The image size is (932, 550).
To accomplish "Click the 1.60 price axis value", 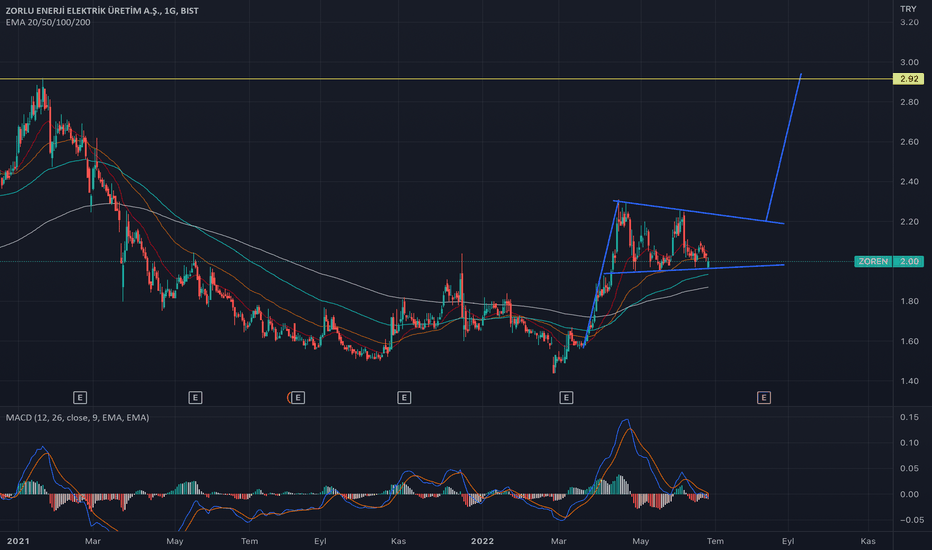I will [909, 341].
